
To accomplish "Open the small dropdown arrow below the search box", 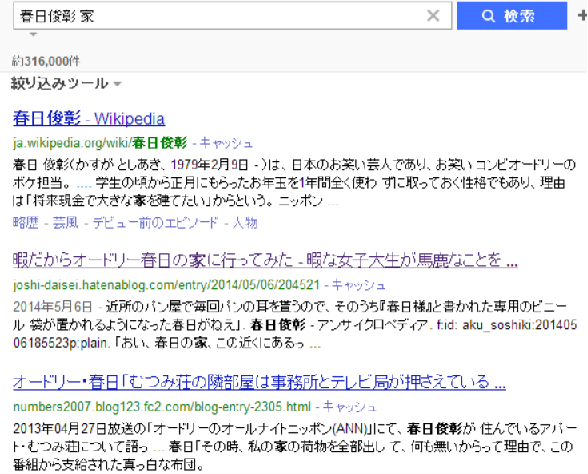I will pyautogui.click(x=33, y=34).
